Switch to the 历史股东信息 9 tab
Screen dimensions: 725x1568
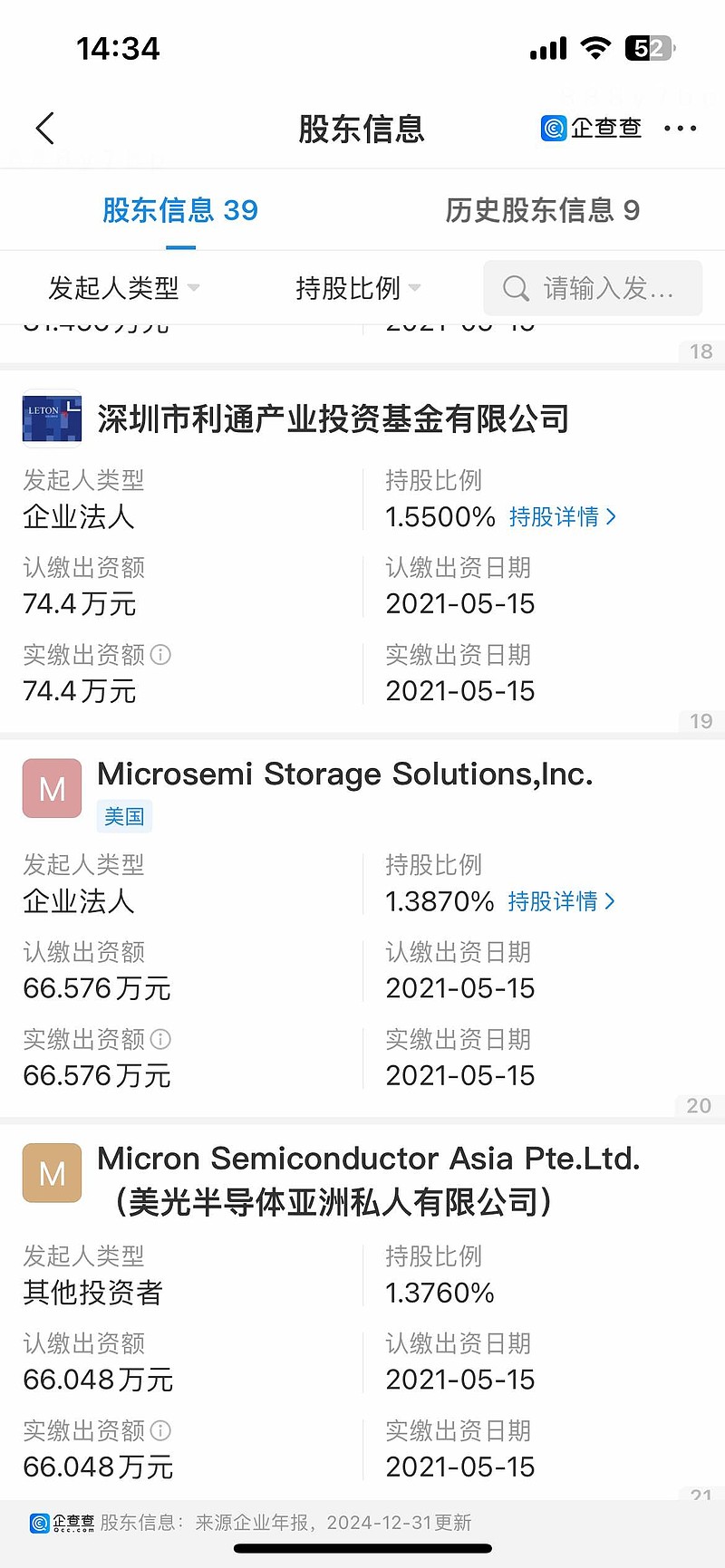pyautogui.click(x=542, y=210)
